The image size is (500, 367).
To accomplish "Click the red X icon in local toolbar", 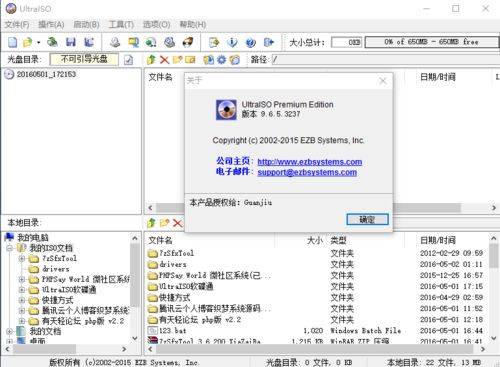I will 177,223.
